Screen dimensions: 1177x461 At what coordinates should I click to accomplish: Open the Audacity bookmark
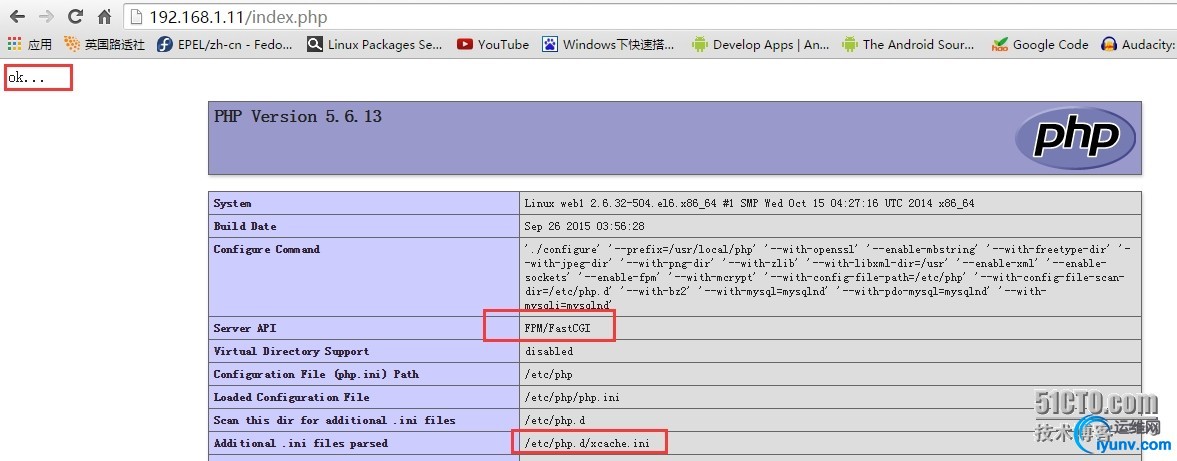point(1138,44)
